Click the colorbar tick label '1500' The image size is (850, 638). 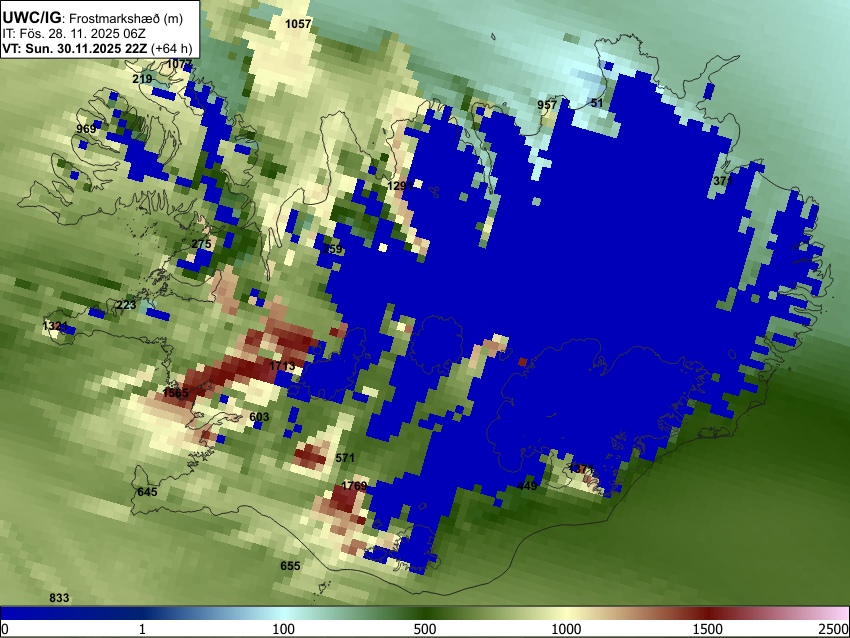pos(708,629)
